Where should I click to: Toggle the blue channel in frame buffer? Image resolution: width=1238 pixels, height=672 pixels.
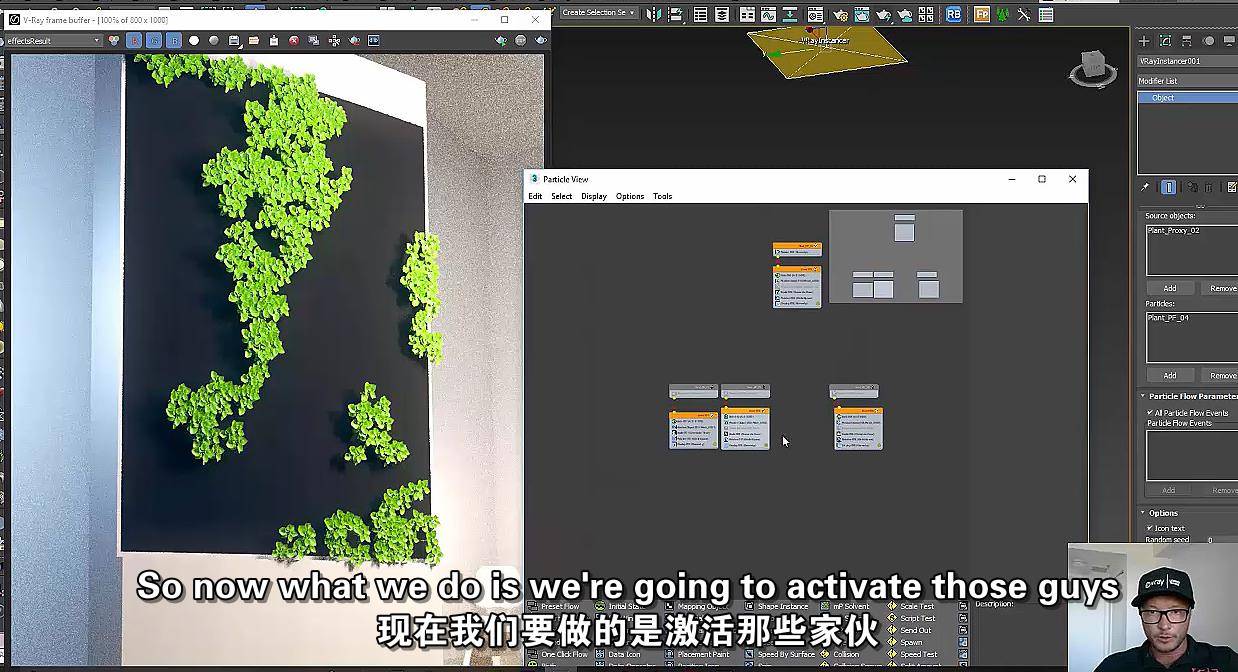(174, 40)
